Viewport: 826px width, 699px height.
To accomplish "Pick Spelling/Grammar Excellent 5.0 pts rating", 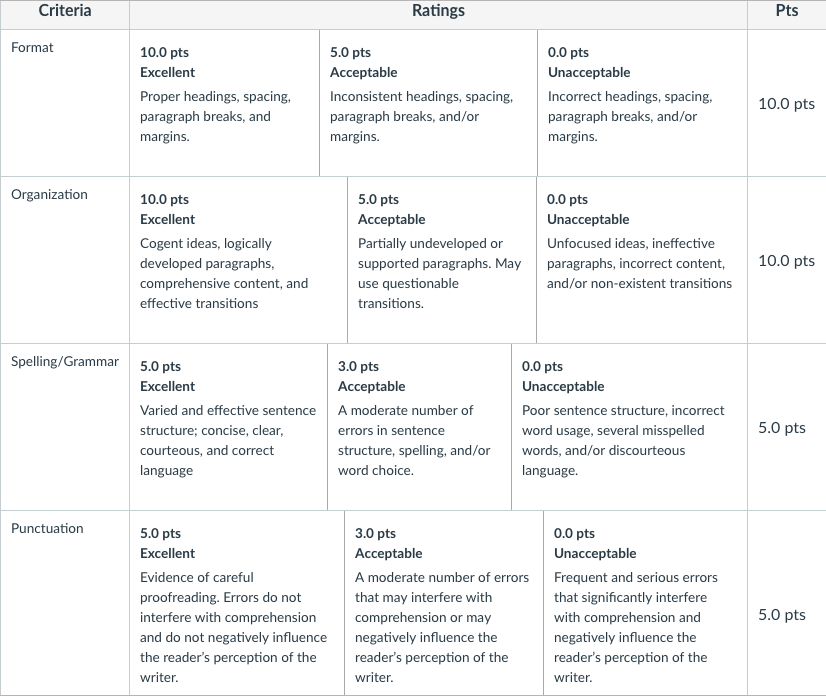I will [229, 427].
